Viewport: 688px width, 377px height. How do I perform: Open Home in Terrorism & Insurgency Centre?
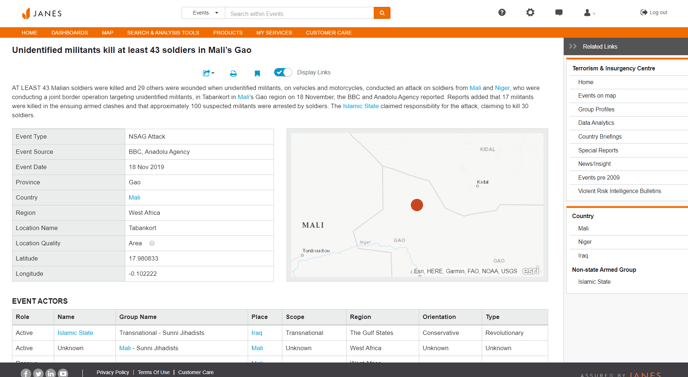pyautogui.click(x=585, y=82)
